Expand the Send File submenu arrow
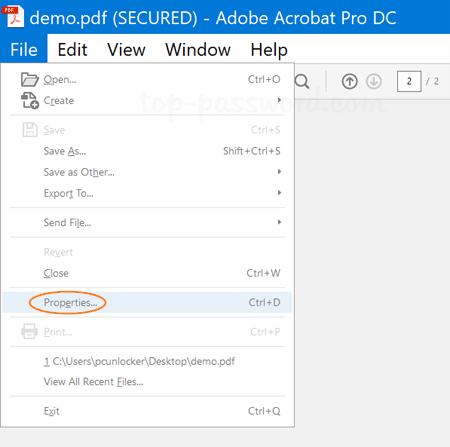Screen dimensions: 450x447 279,222
